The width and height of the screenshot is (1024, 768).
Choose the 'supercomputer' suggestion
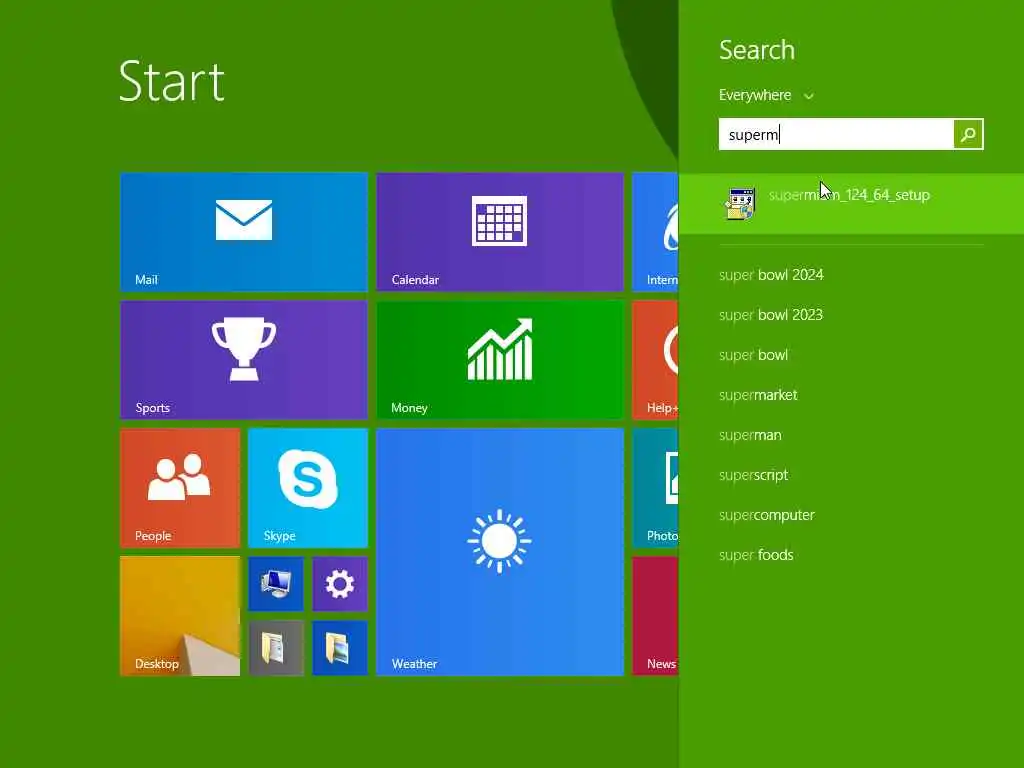click(767, 515)
